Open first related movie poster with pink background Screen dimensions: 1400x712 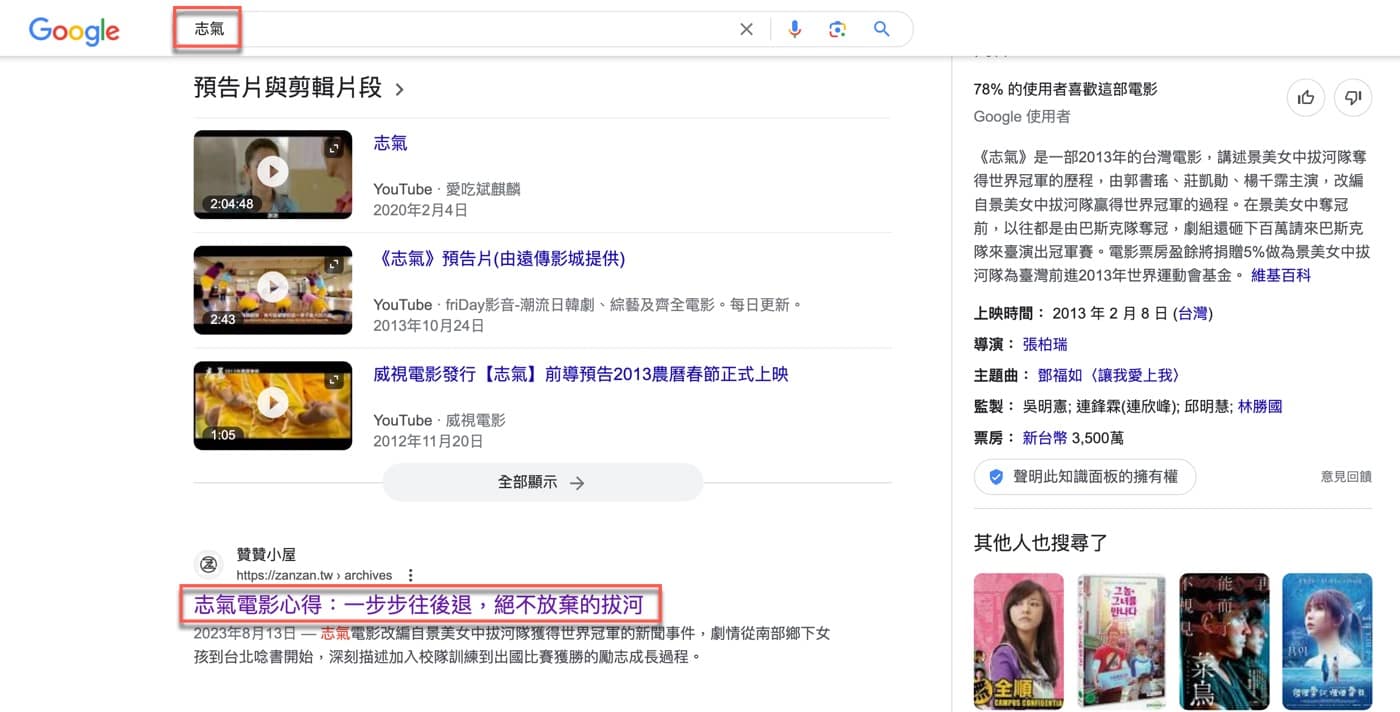click(1019, 641)
